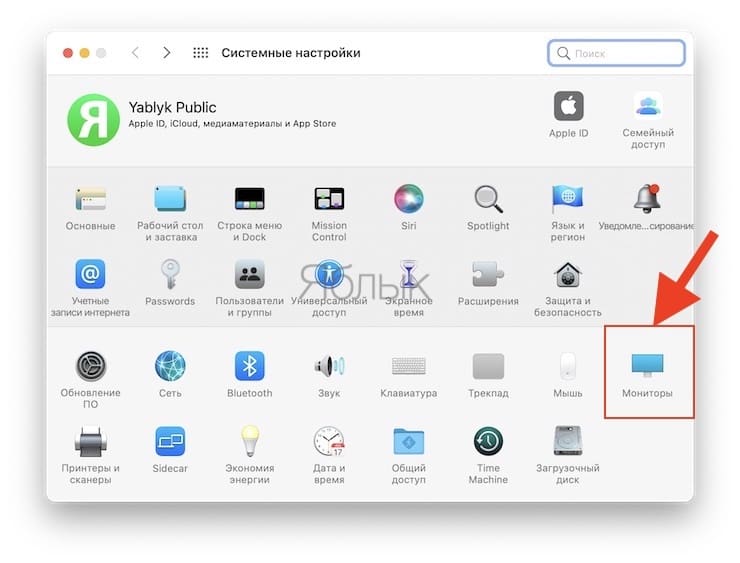
Task: Open the Сеть network globe
Action: click(x=170, y=366)
